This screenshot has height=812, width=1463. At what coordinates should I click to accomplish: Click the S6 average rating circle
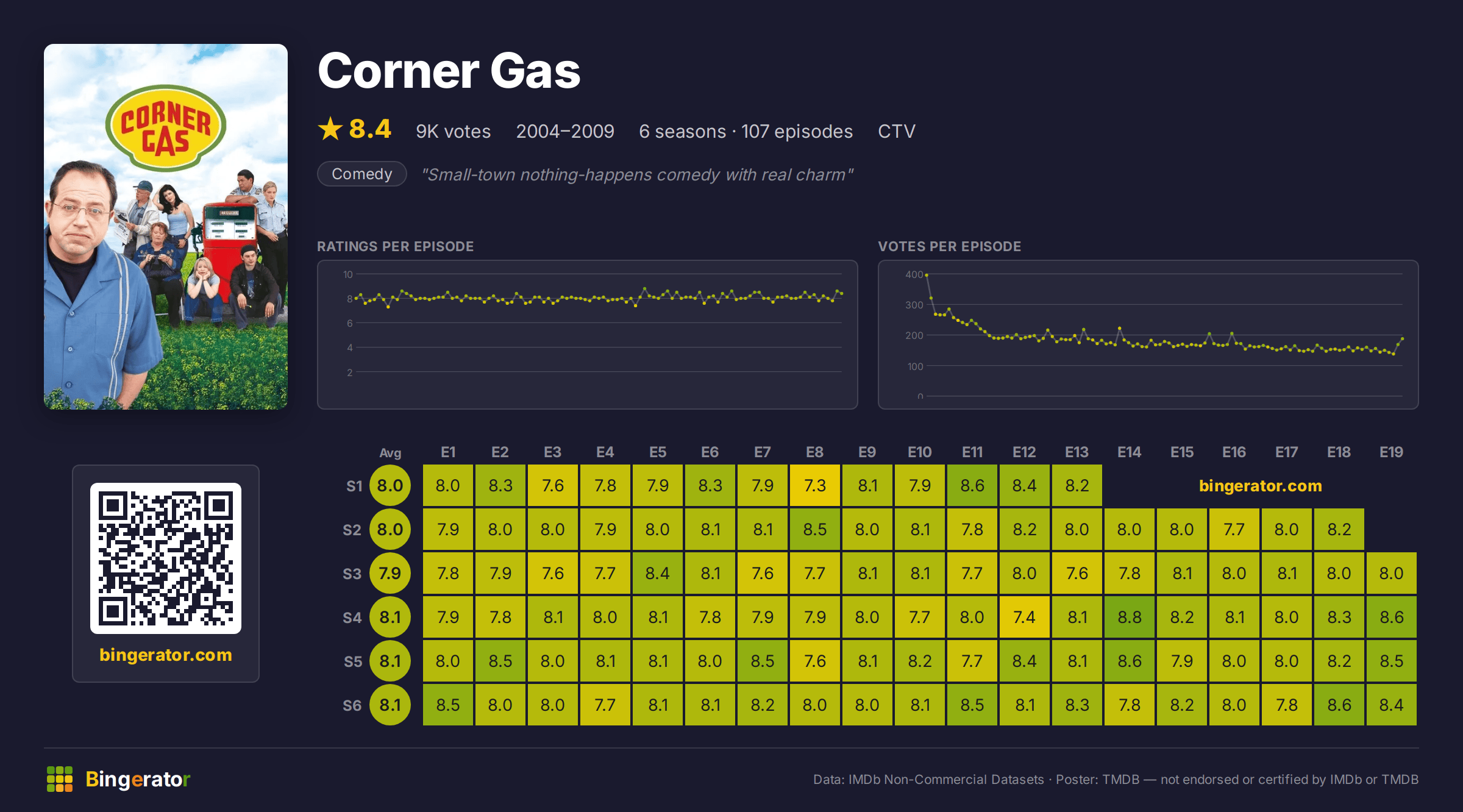[390, 705]
